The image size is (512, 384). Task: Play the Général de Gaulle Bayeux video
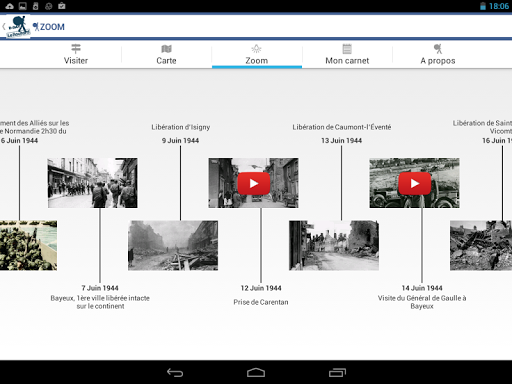click(415, 183)
